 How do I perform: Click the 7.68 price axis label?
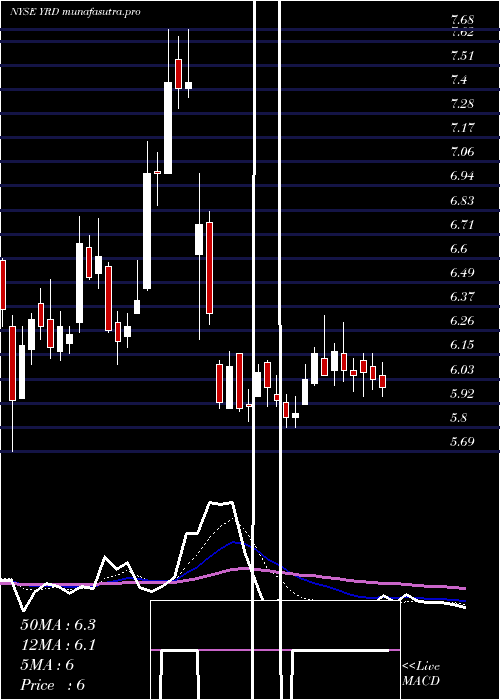[462, 20]
